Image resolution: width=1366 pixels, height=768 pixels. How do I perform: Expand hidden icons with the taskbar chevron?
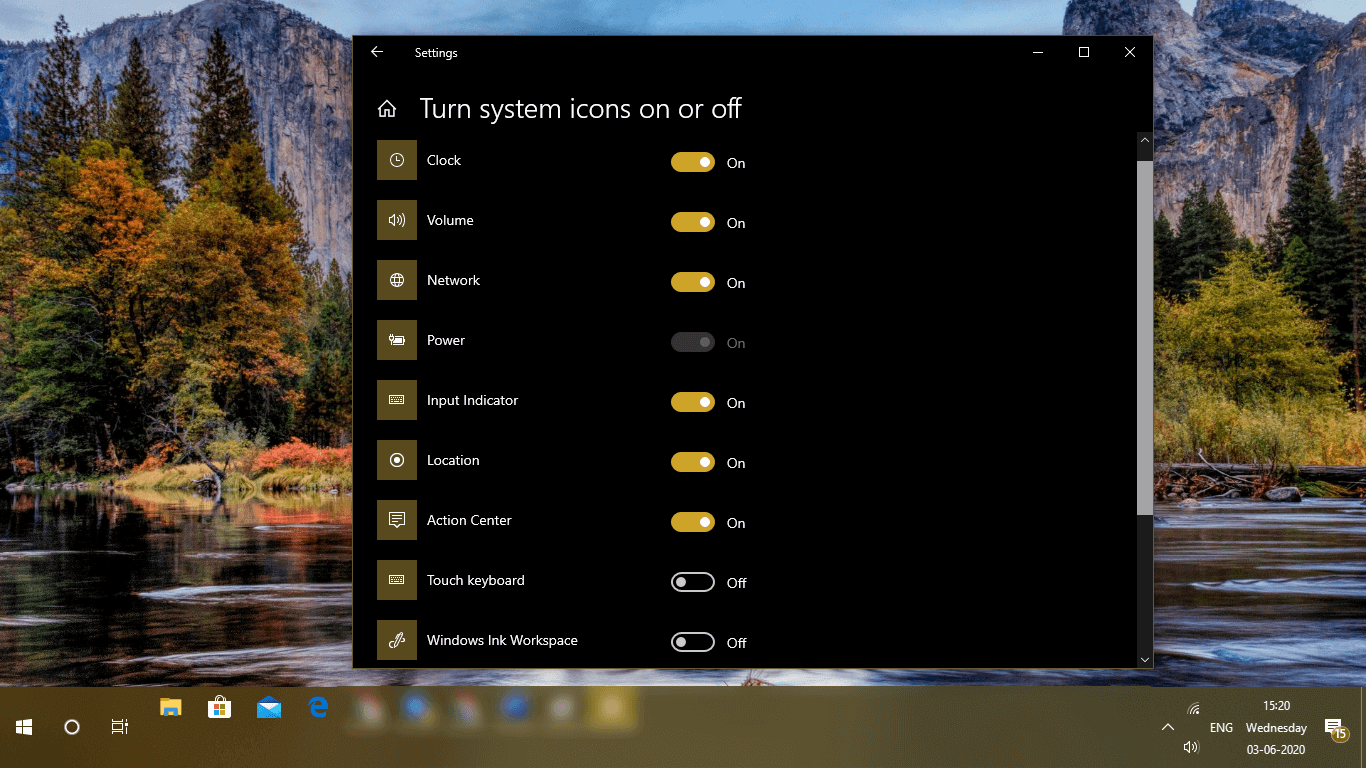[1167, 727]
